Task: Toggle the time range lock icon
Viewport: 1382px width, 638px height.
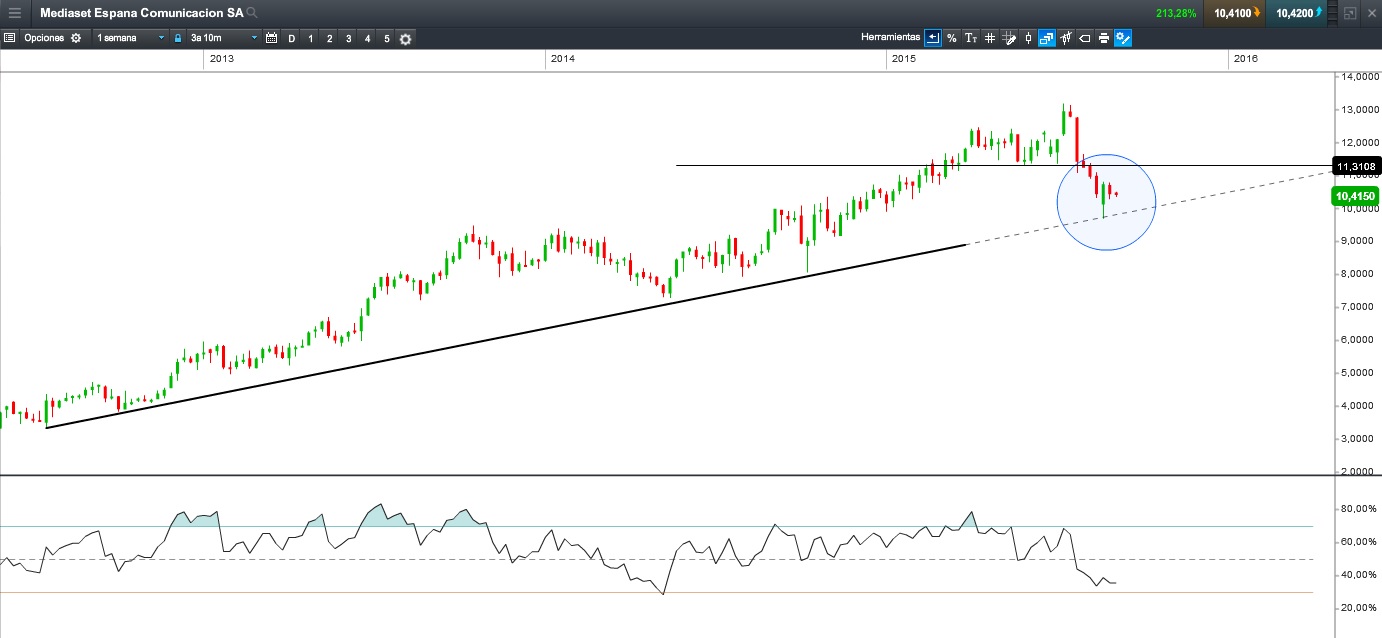Action: click(178, 38)
